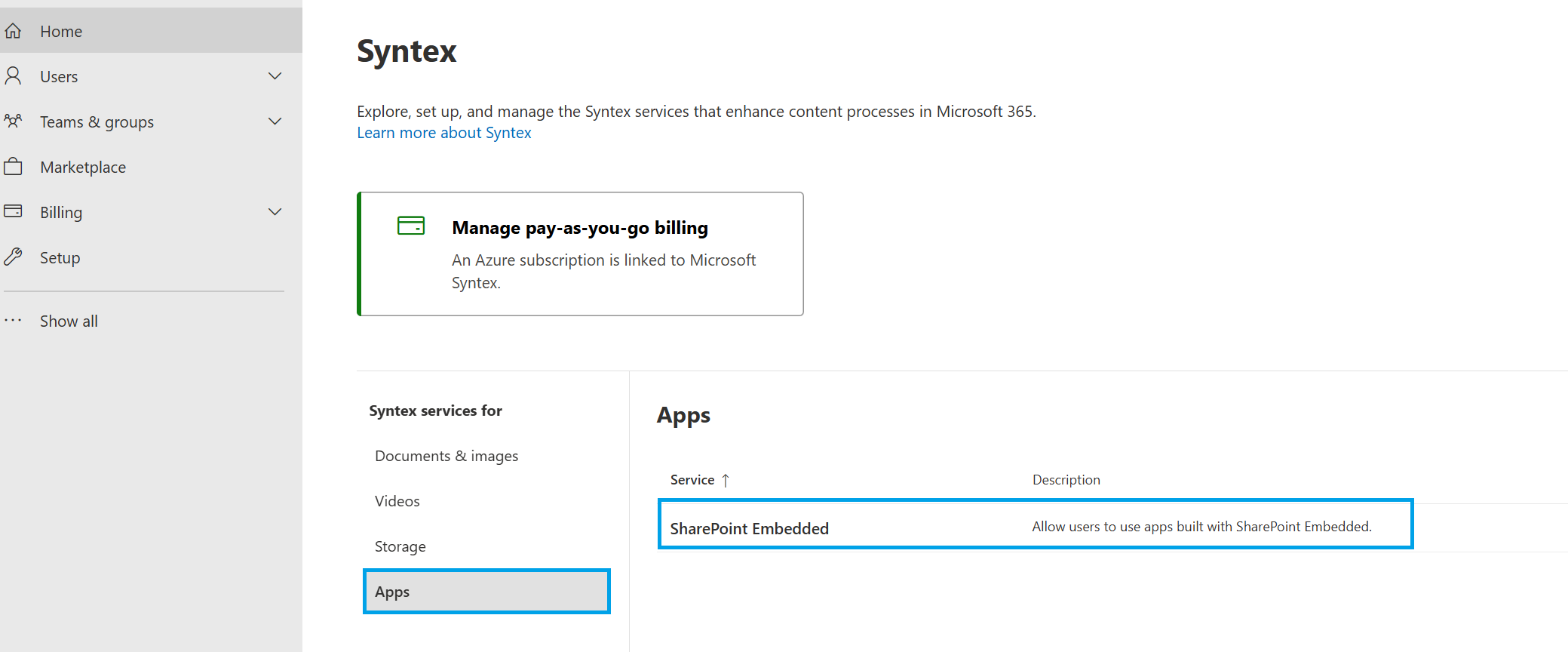1568x652 pixels.
Task: Expand the Billing menu chevron
Action: [275, 212]
